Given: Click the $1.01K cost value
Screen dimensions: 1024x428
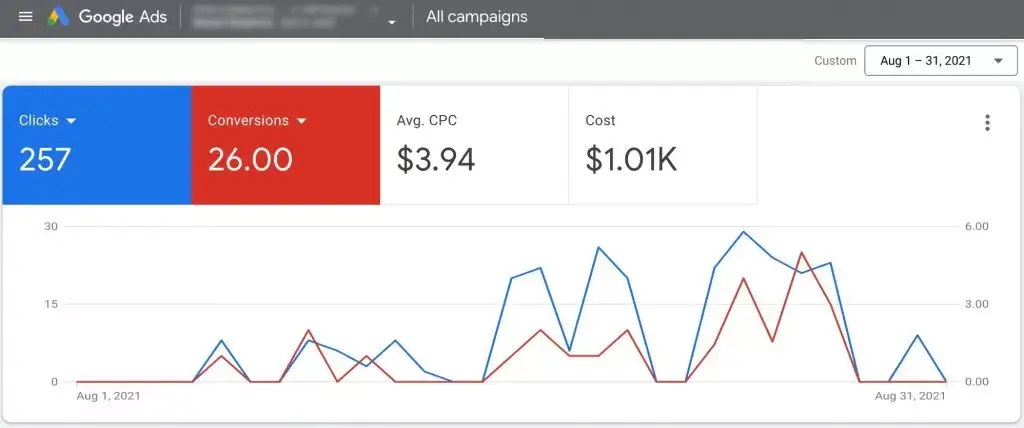Looking at the screenshot, I should point(631,160).
